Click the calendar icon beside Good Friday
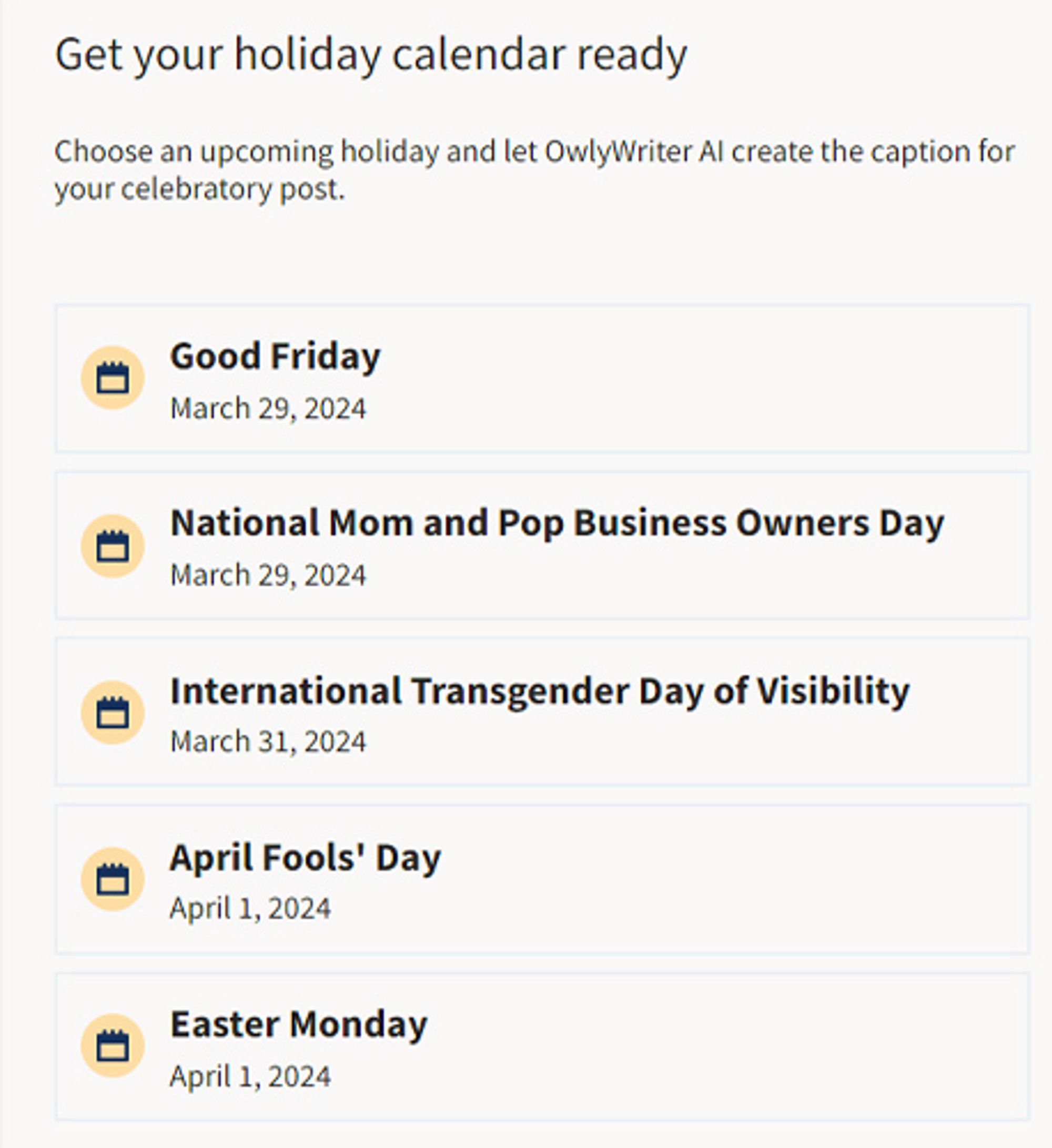The image size is (1052, 1148). coord(112,378)
